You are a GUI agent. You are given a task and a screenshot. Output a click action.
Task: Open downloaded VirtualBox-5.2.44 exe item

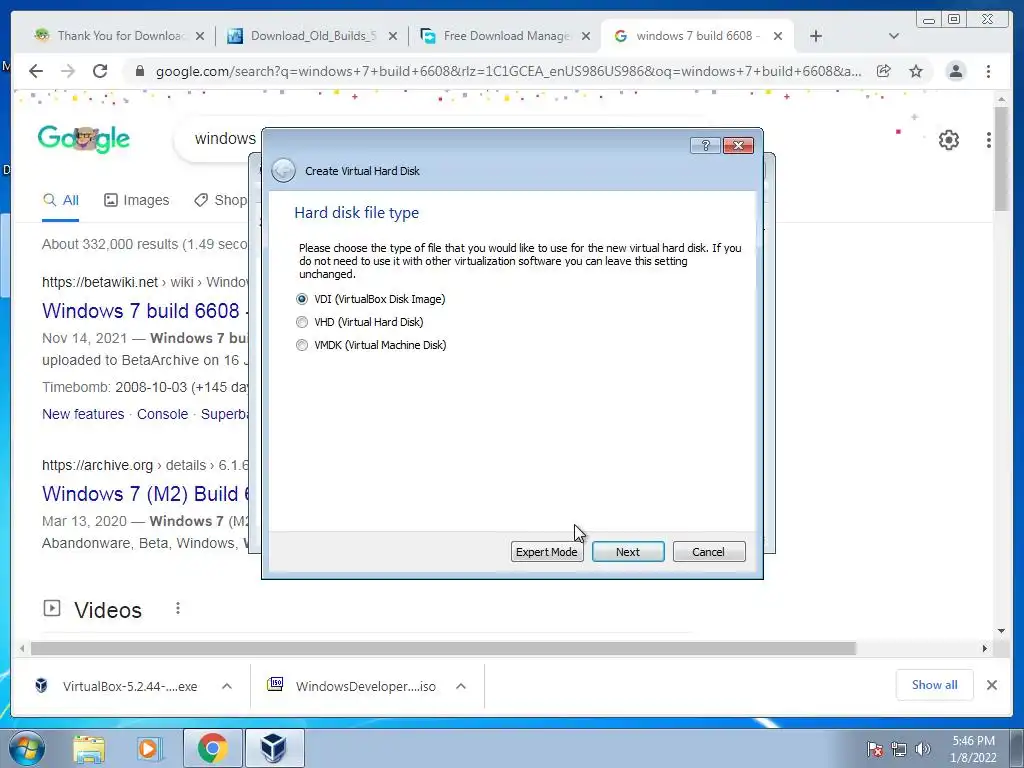116,686
